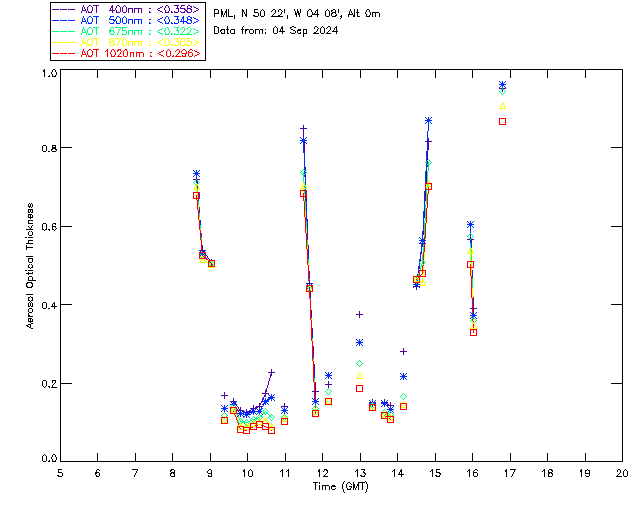This screenshot has height=512, width=640.
Task: Click the AOT 500nm legend entry
Action: click(x=127, y=20)
